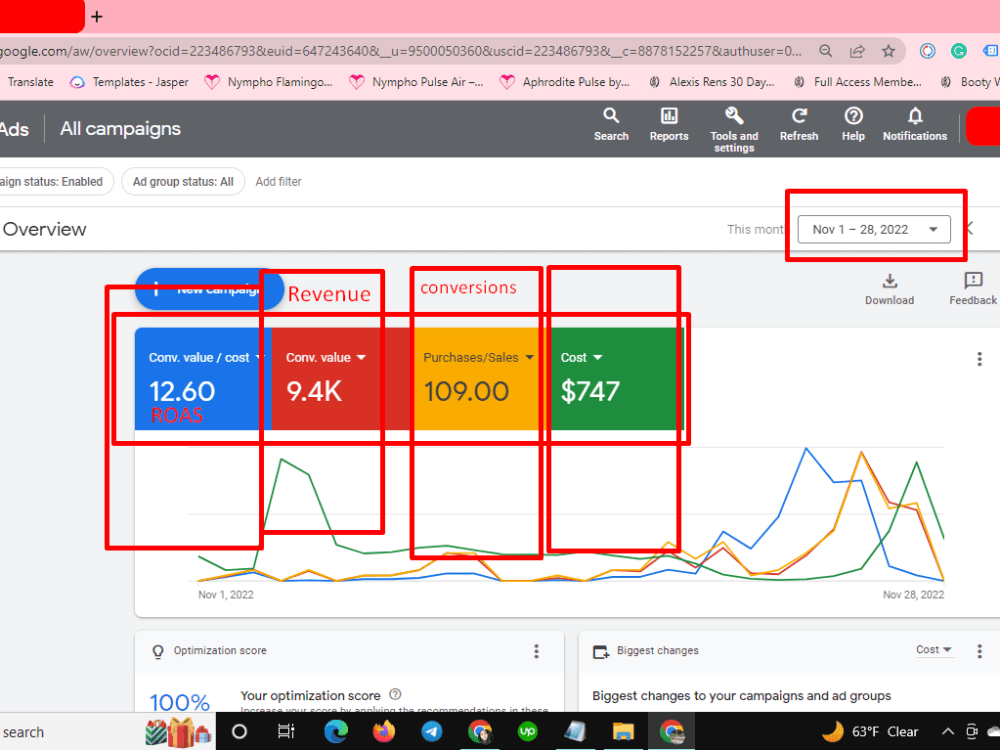Viewport: 1000px width, 750px height.
Task: View Notifications bell
Action: click(x=915, y=124)
